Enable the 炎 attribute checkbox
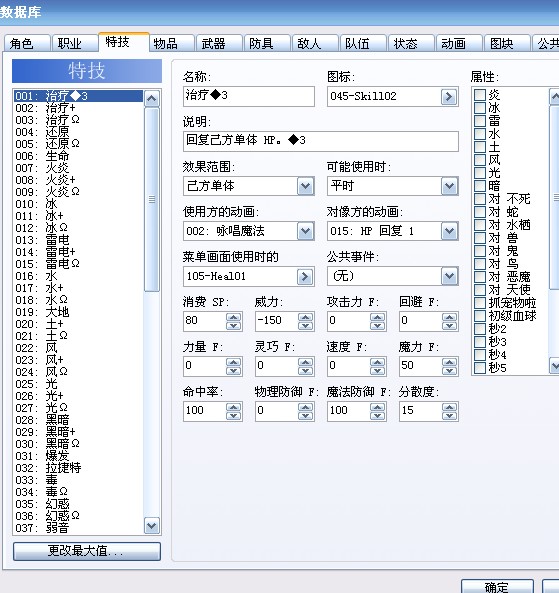Screen dimensions: 559x593 pyautogui.click(x=480, y=95)
